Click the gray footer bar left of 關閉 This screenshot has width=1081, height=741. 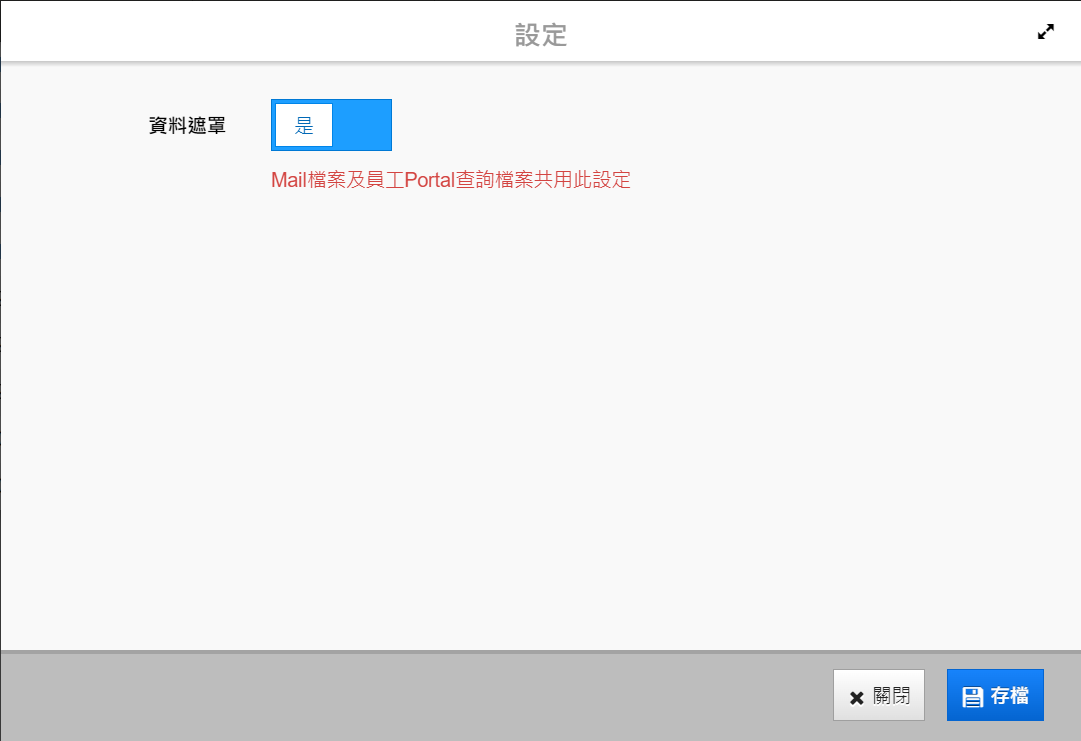[400, 696]
